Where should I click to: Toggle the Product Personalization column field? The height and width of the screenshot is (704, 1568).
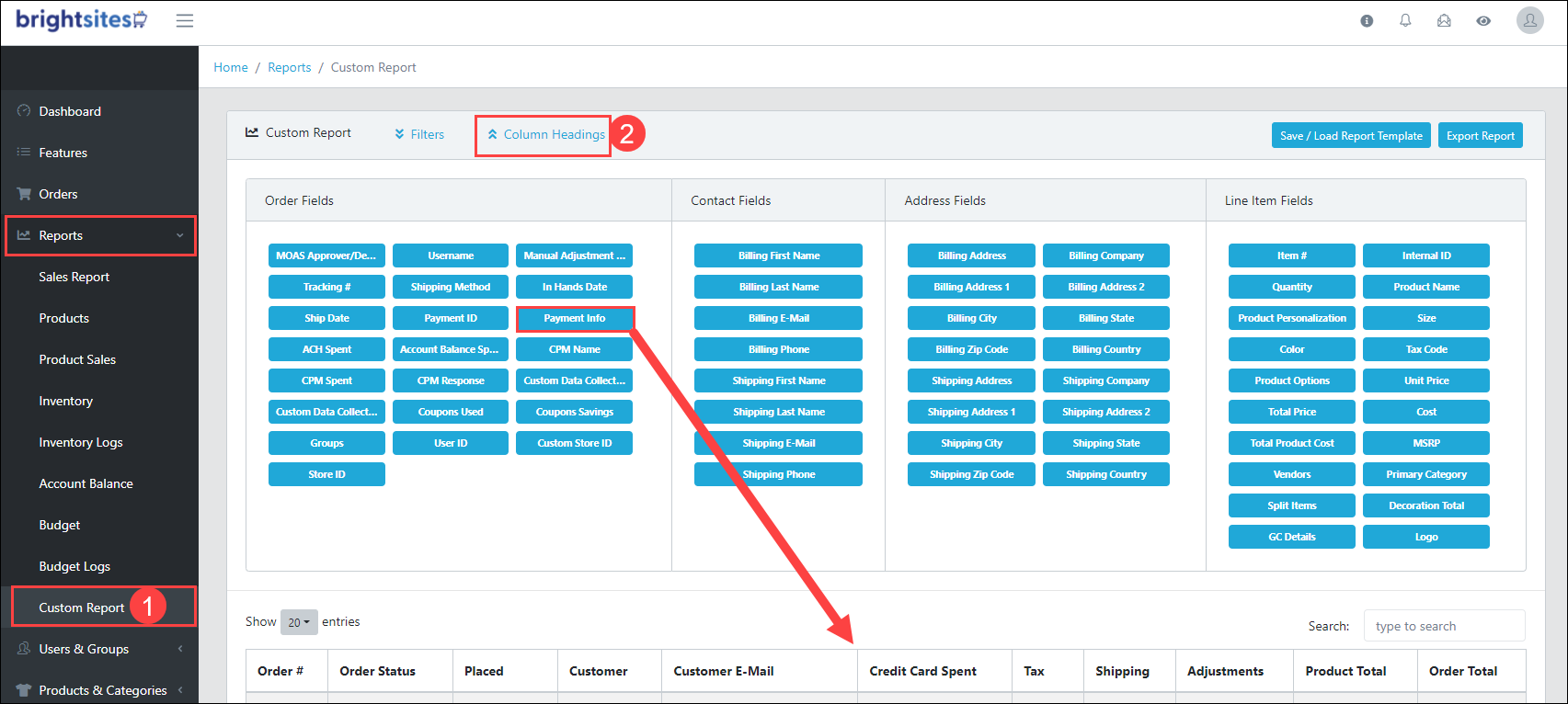click(1291, 318)
